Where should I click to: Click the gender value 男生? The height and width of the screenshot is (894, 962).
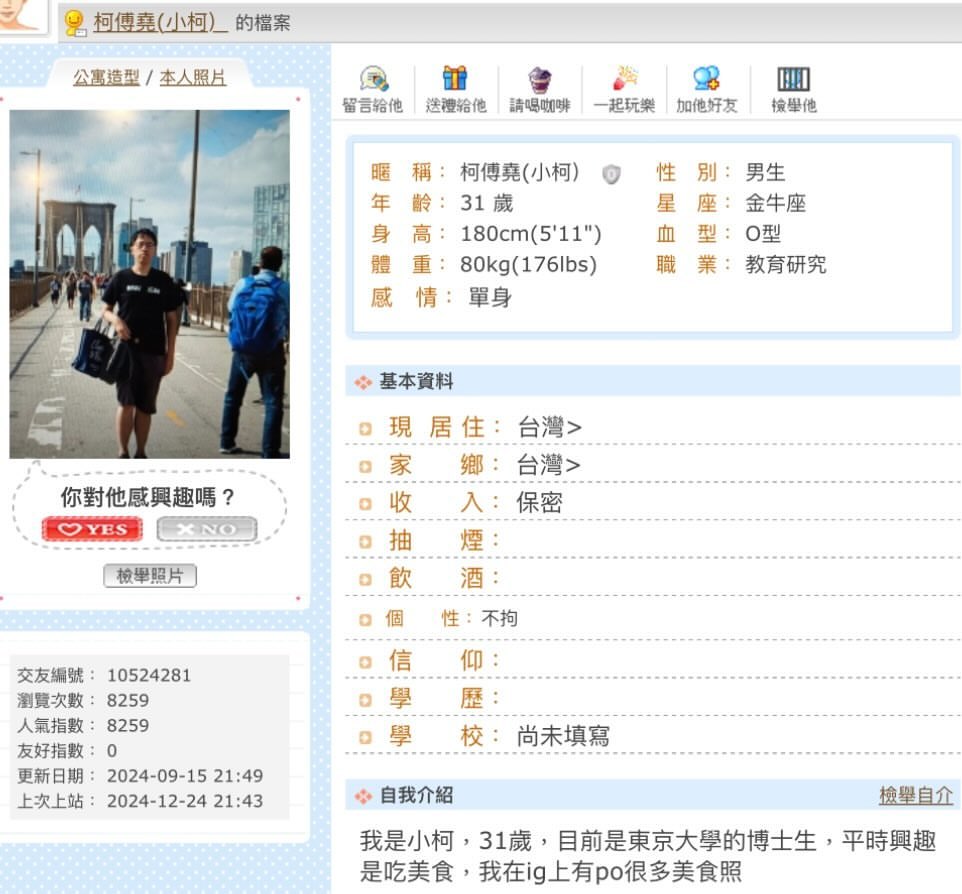(x=765, y=172)
